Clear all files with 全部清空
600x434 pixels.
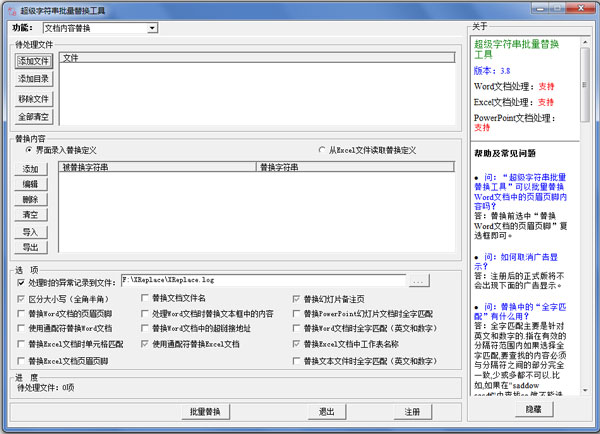[x=33, y=117]
